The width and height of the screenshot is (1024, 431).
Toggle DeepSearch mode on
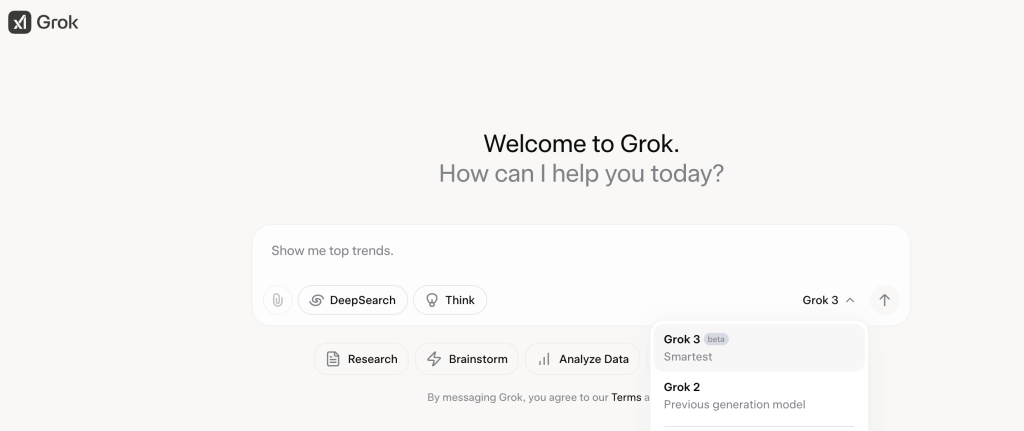coord(353,300)
